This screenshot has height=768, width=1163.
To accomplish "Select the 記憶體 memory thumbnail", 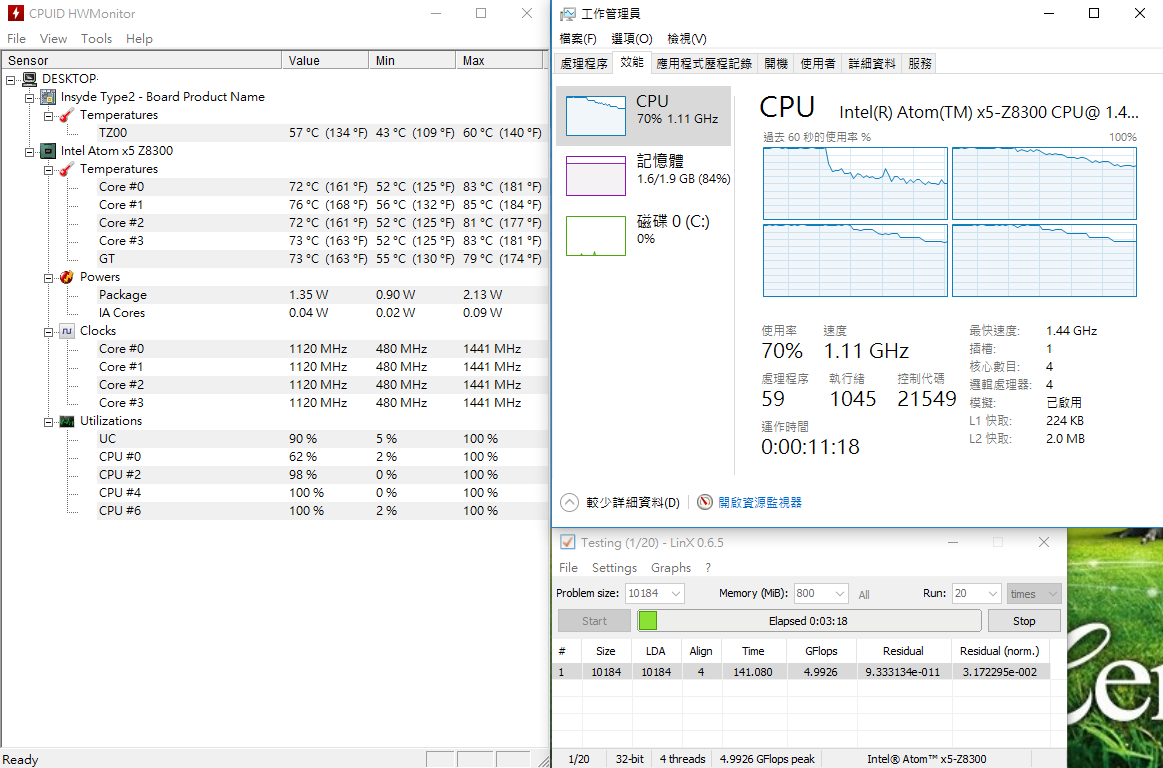I will tap(643, 175).
